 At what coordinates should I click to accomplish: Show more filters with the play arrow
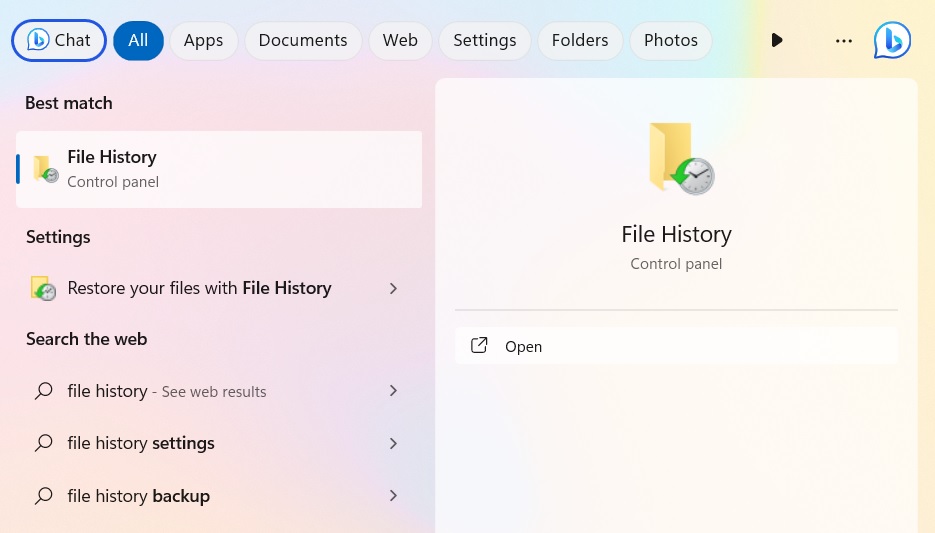776,40
